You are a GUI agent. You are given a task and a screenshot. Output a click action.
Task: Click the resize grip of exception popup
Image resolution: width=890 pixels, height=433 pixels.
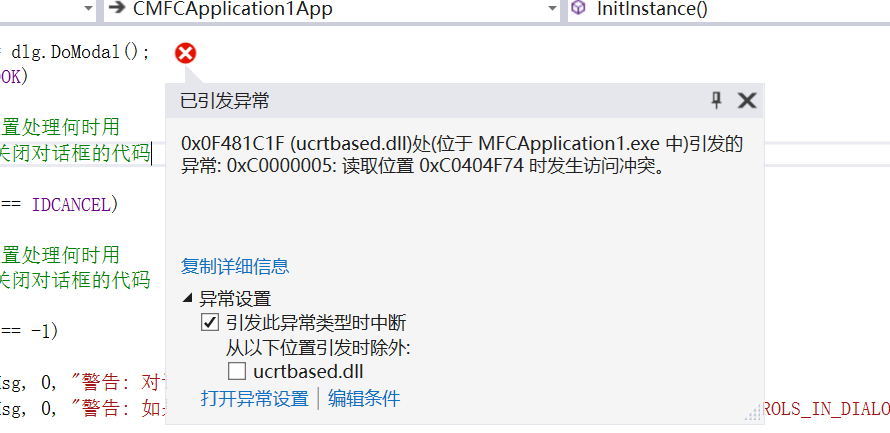[x=753, y=413]
